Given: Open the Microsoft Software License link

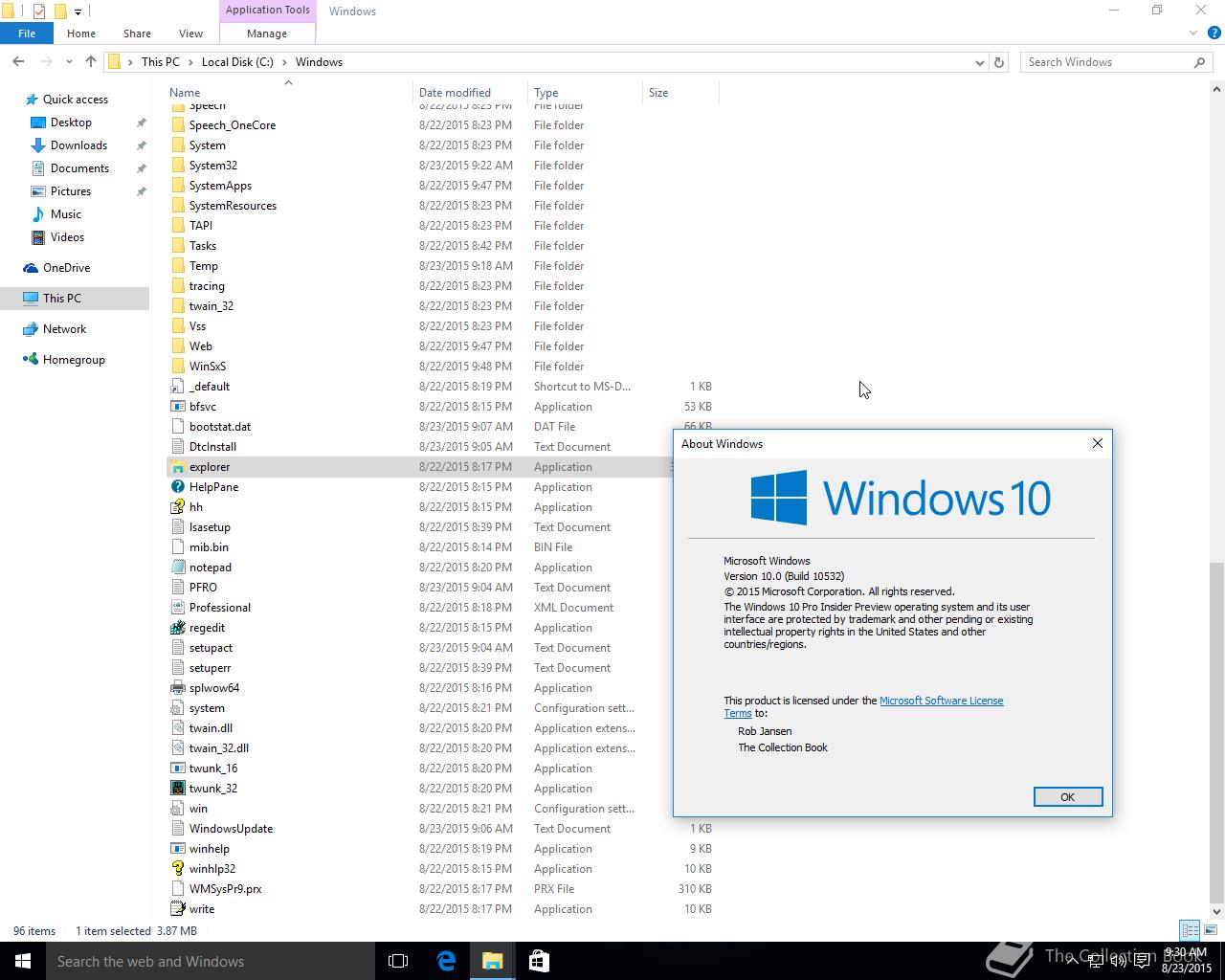Looking at the screenshot, I should (941, 701).
